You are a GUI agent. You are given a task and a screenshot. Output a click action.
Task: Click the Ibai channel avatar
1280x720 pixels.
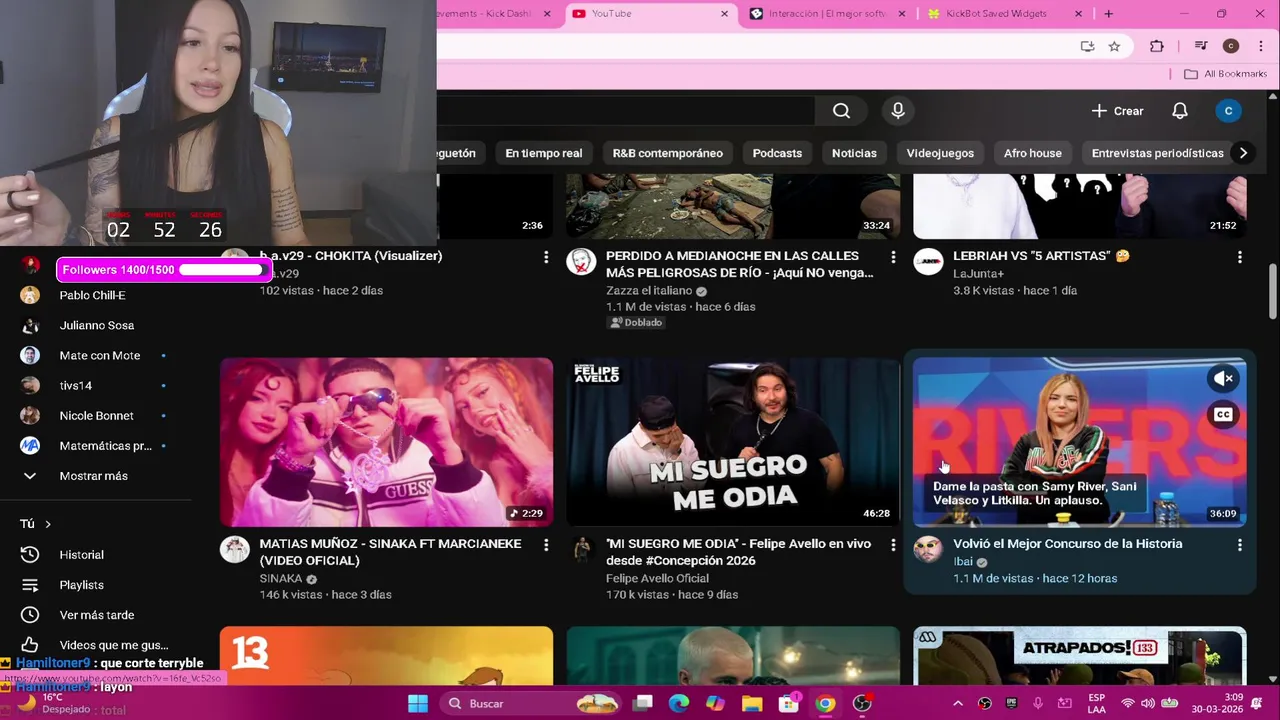928,550
